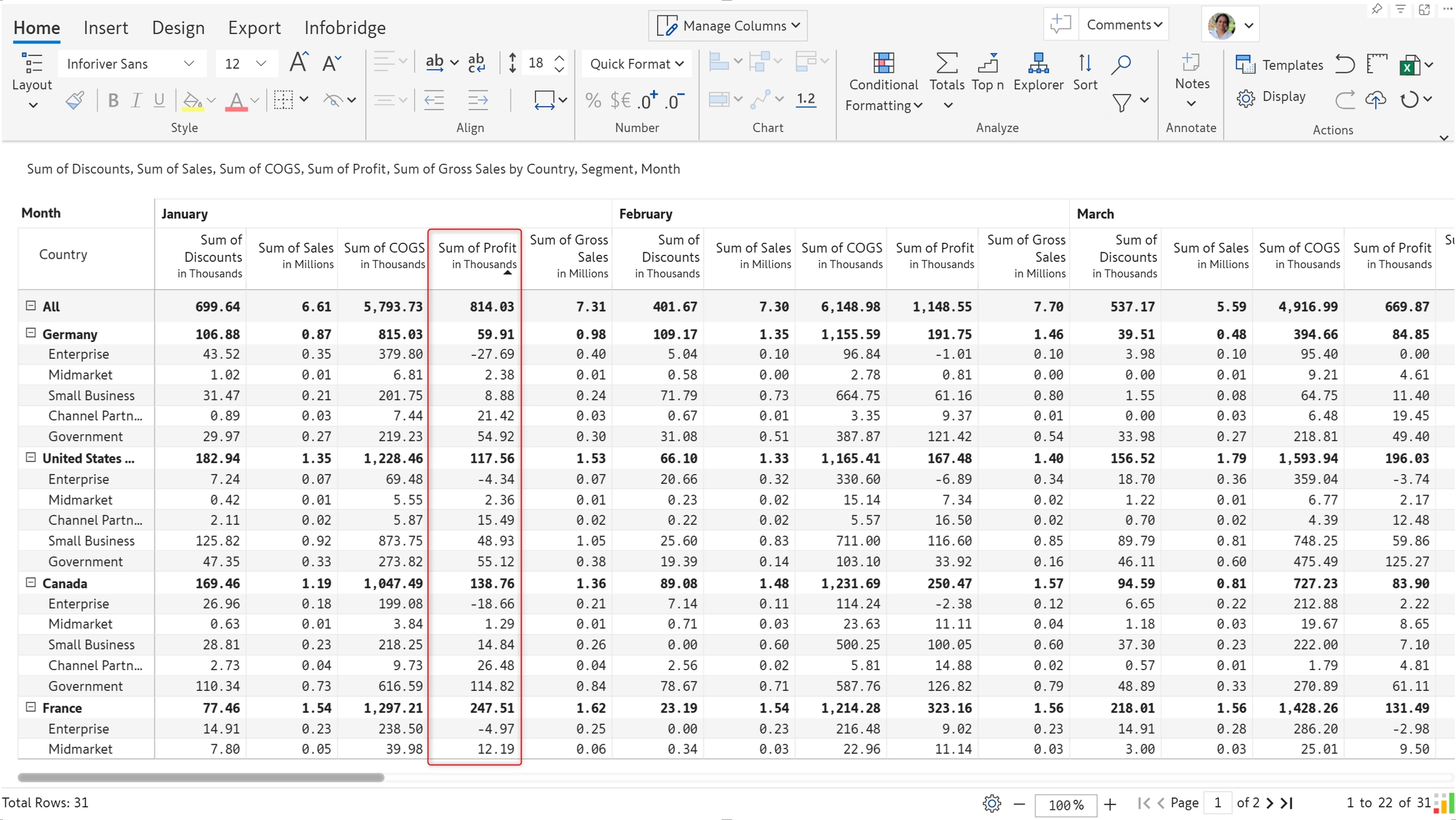Viewport: 1456px width, 820px height.
Task: Toggle Bold text formatting
Action: 113,101
